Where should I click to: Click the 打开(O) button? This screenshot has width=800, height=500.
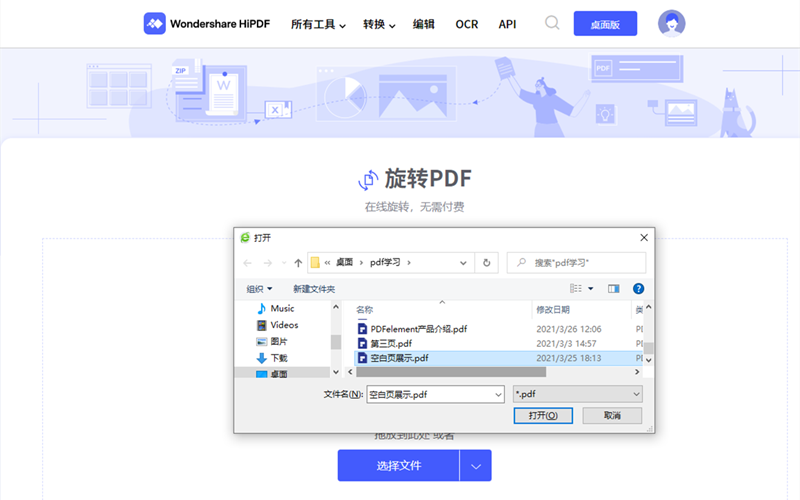coord(543,415)
